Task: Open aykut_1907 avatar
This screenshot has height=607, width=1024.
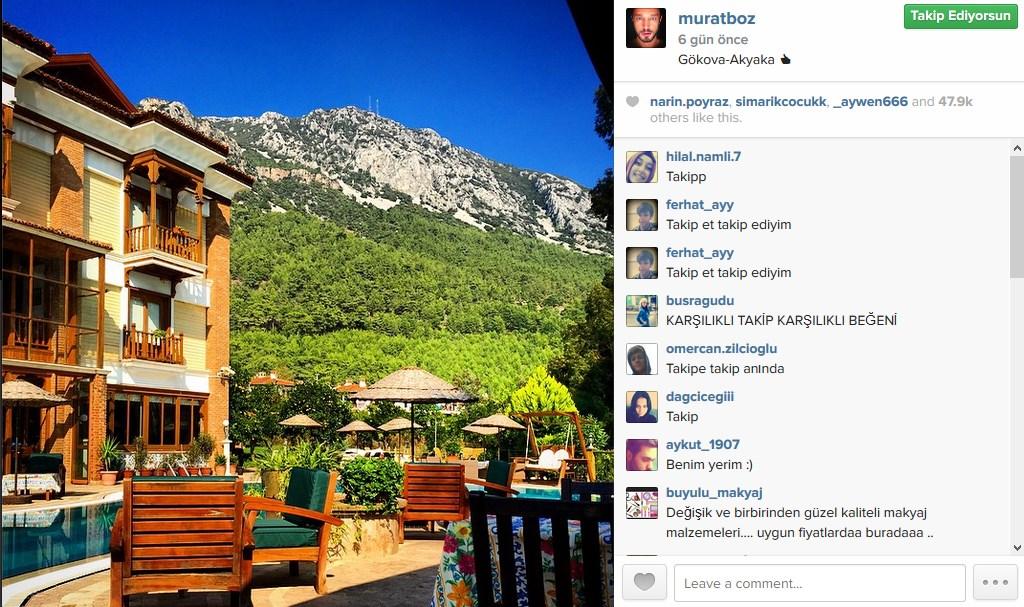Action: tap(641, 455)
